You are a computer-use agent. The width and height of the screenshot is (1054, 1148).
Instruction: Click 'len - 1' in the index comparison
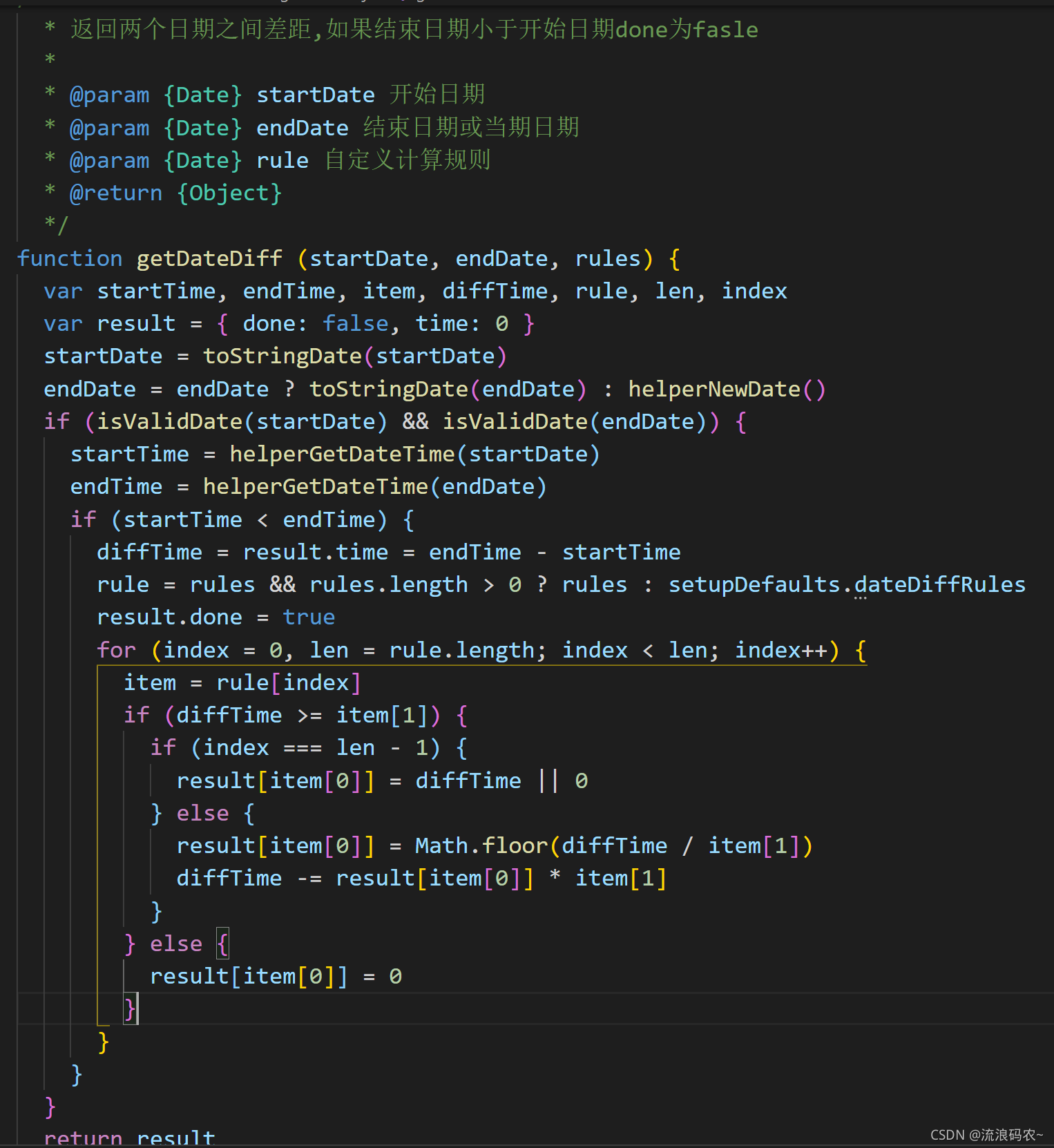coord(382,748)
